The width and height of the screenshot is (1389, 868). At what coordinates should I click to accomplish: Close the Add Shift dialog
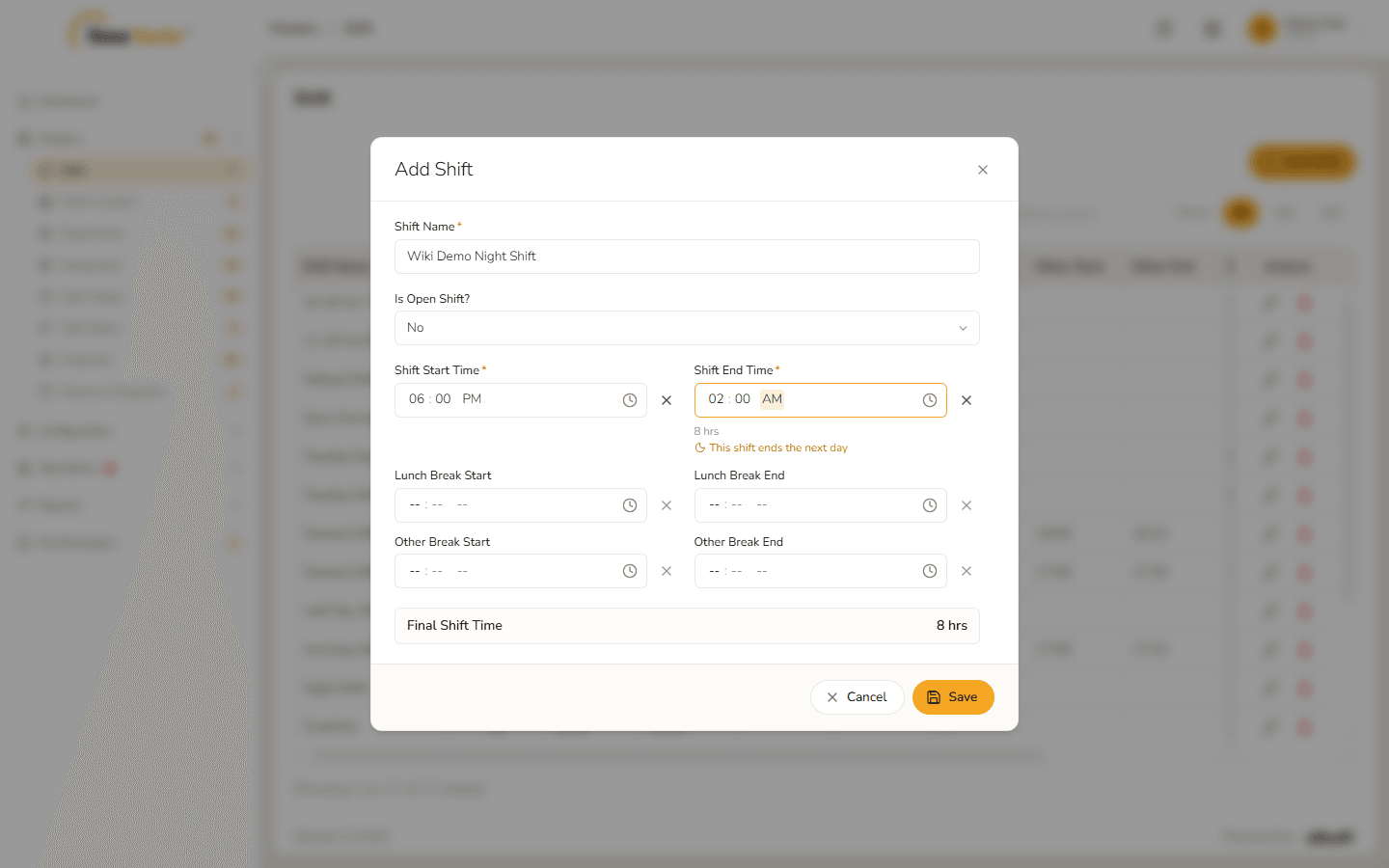(x=983, y=170)
